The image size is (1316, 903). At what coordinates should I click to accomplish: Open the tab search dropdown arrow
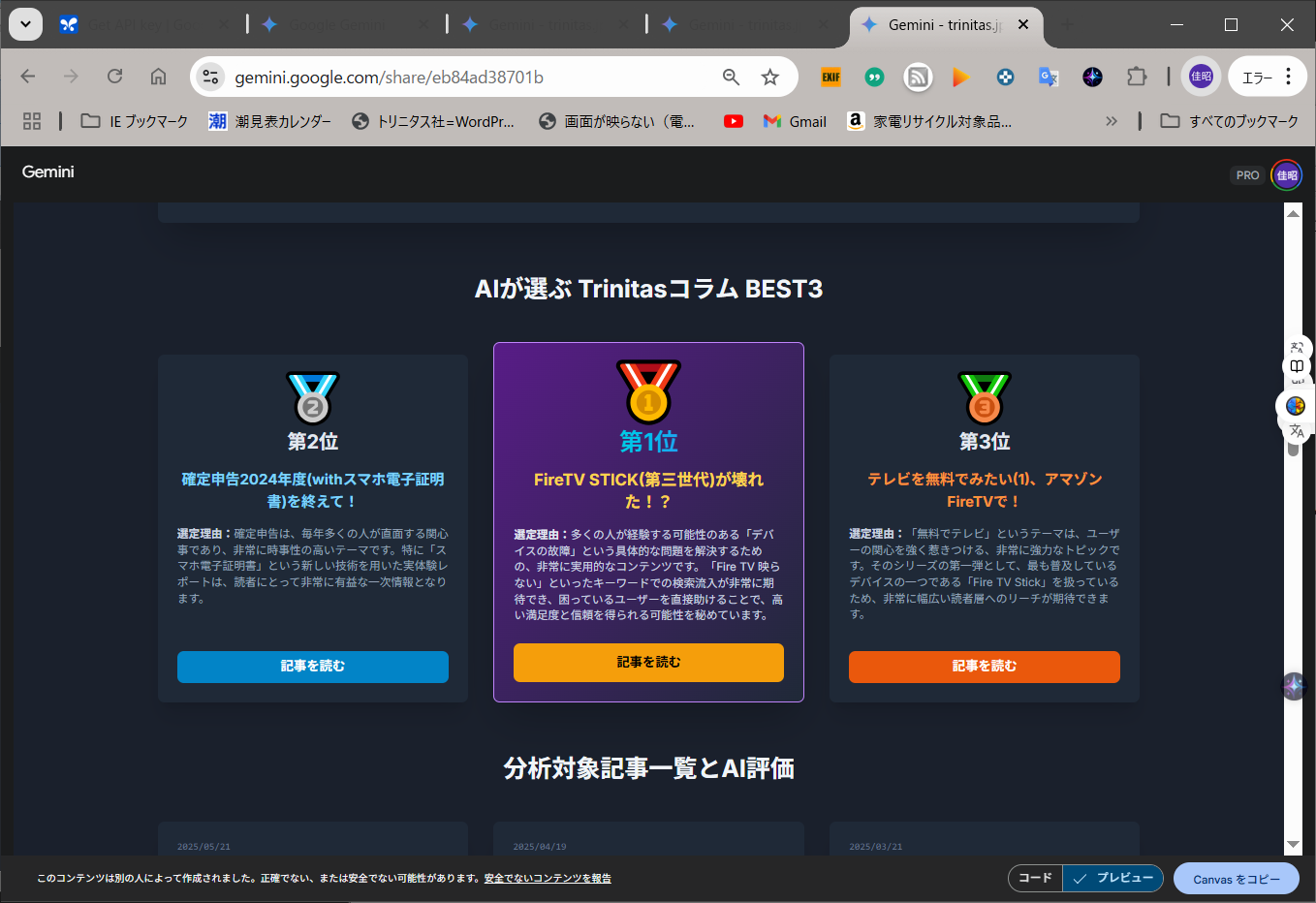[25, 24]
